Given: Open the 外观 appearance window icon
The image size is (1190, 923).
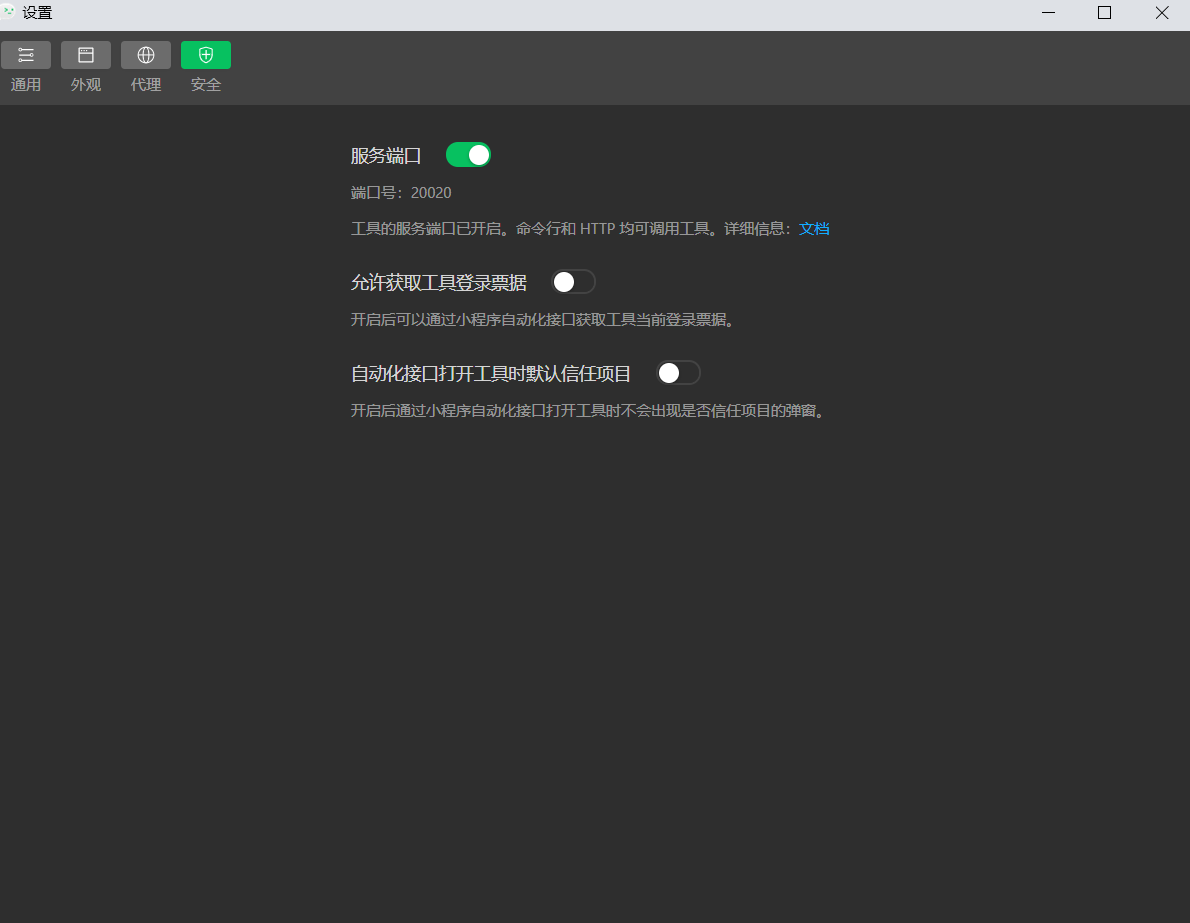Looking at the screenshot, I should point(86,55).
